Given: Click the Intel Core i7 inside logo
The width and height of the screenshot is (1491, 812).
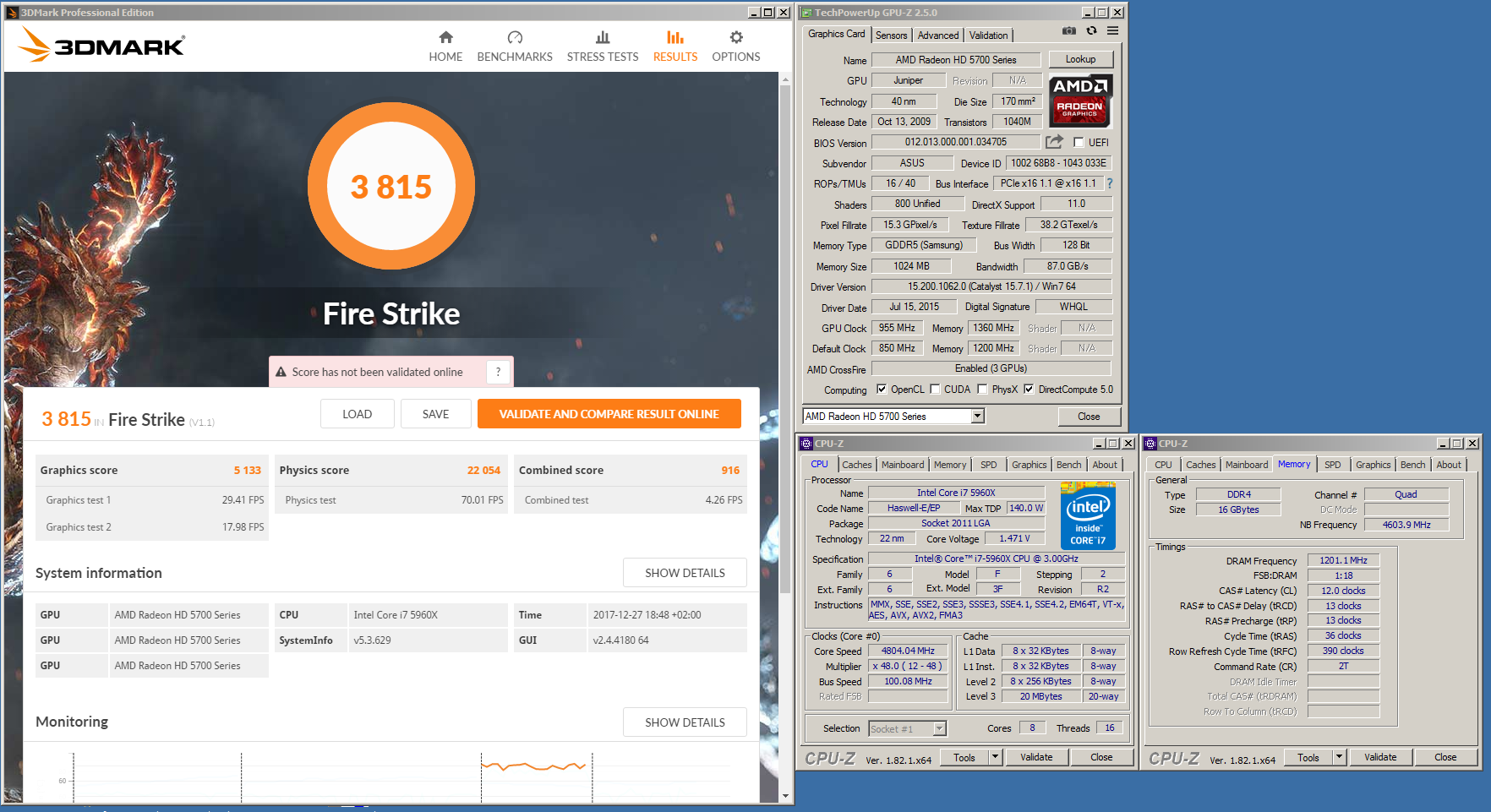Looking at the screenshot, I should pyautogui.click(x=1088, y=515).
